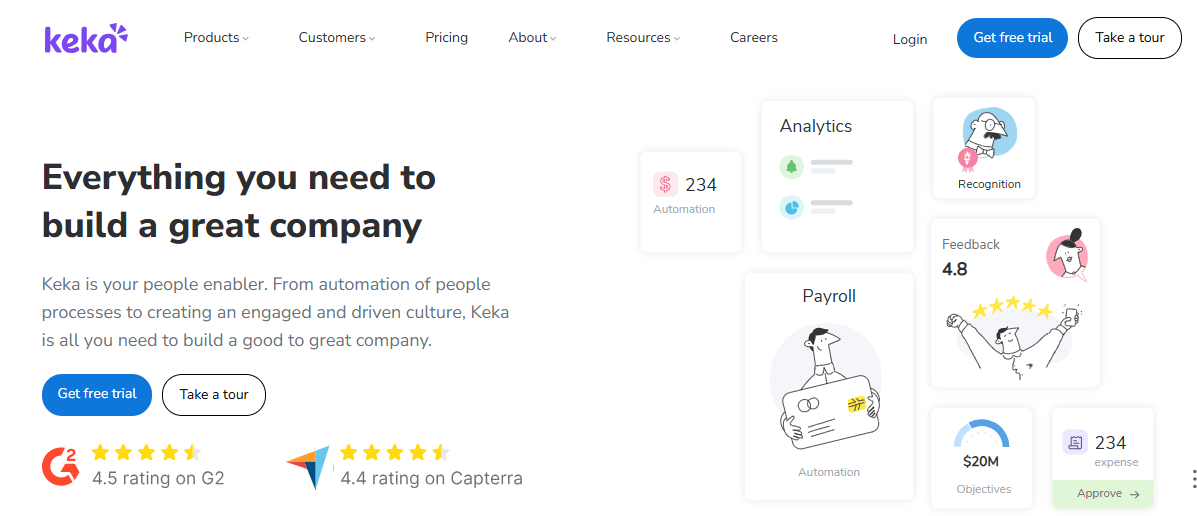Click the Capterra star rating
The width and height of the screenshot is (1197, 516).
coord(395,453)
